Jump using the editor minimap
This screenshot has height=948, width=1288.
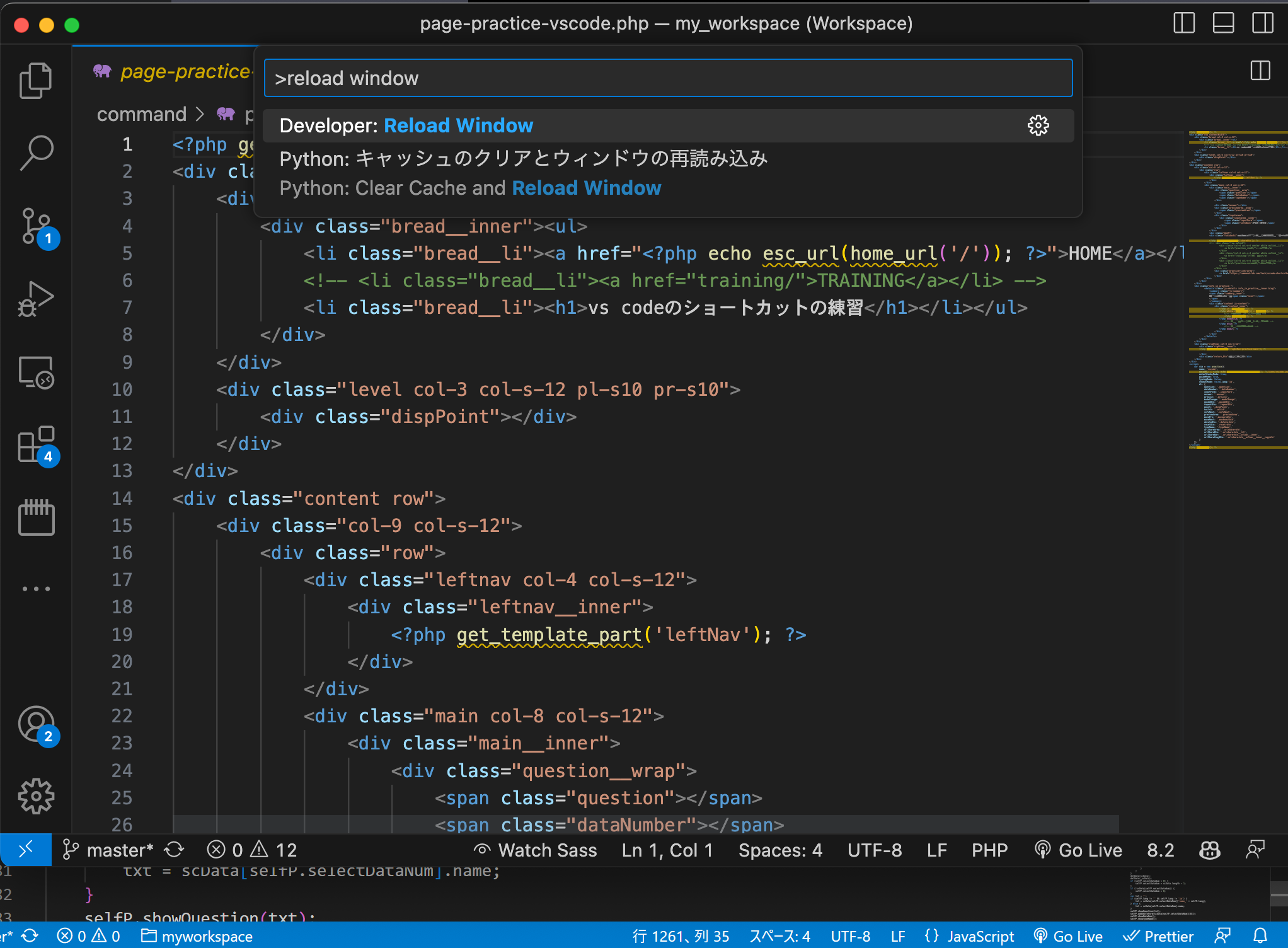1237,290
